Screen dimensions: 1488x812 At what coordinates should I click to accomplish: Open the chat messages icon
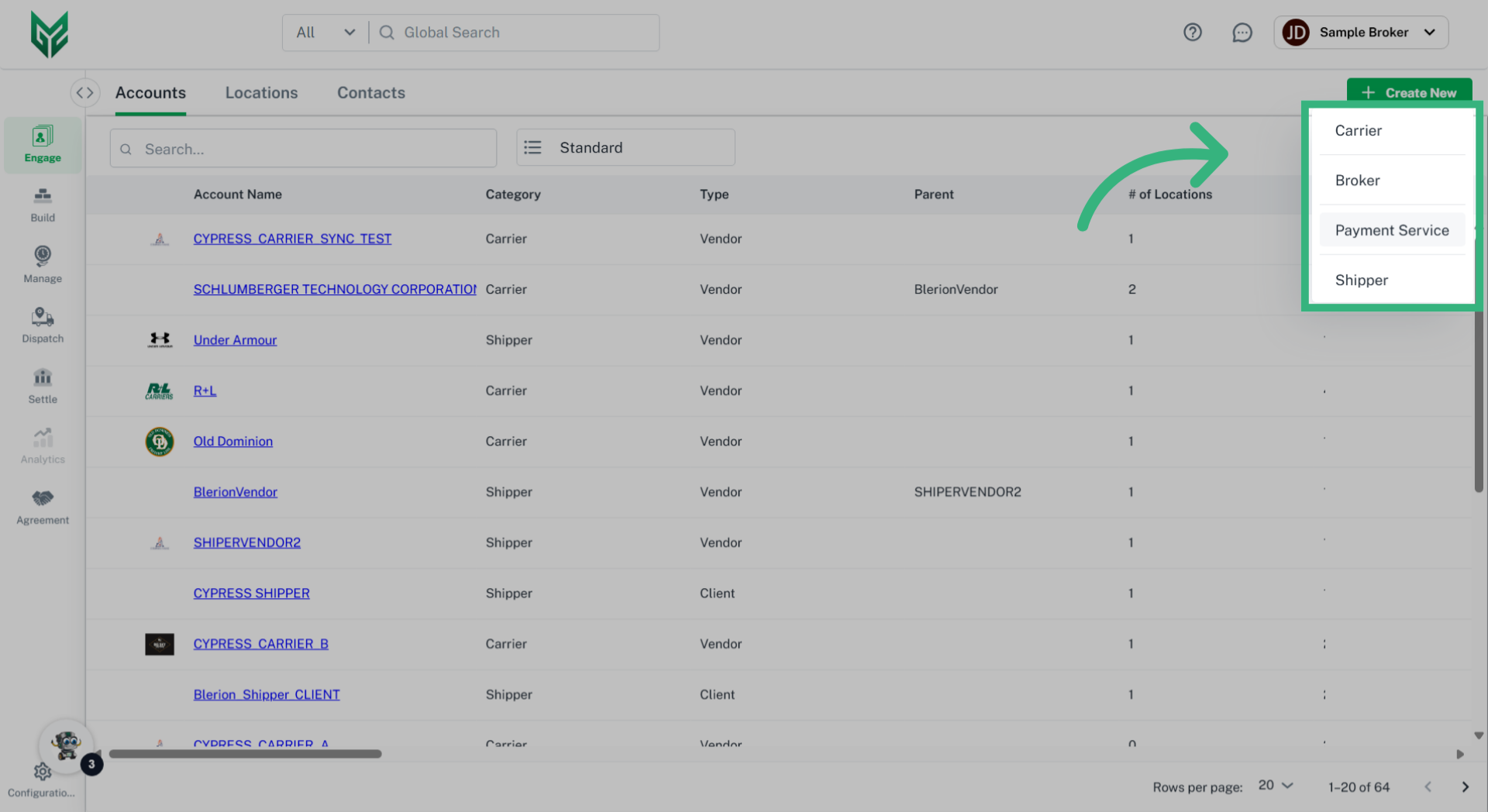coord(1242,33)
